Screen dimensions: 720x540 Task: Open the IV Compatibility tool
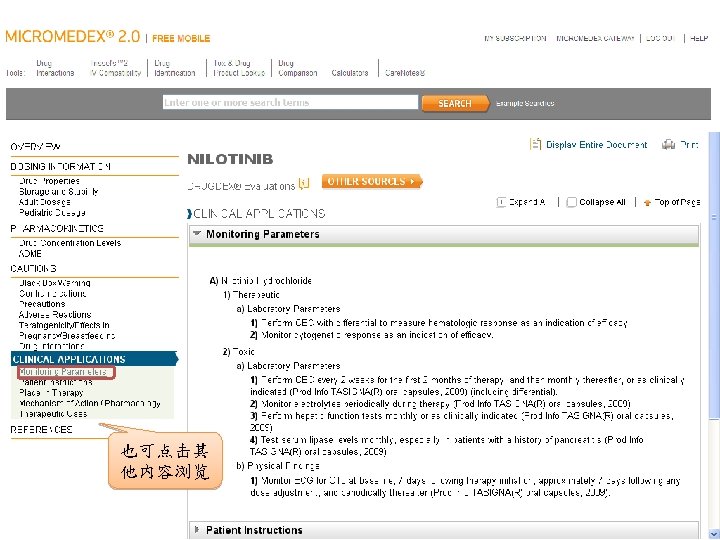(116, 68)
